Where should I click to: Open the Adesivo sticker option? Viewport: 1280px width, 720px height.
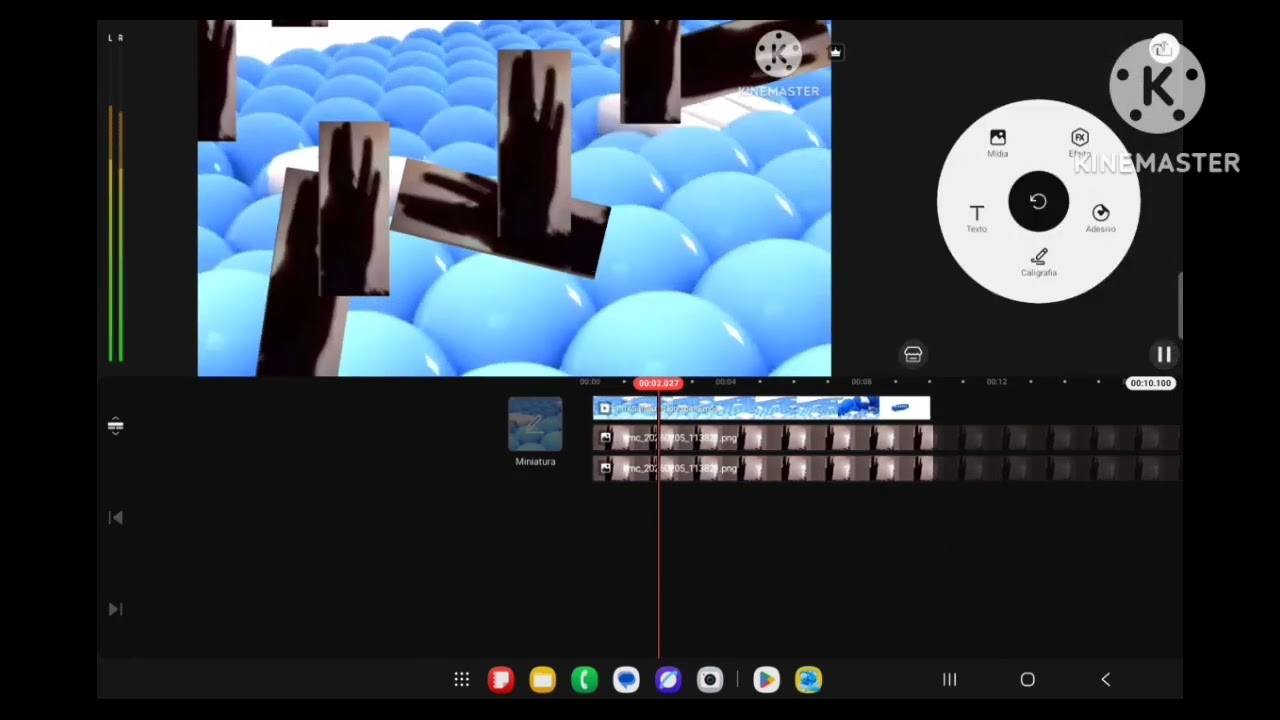click(1100, 217)
